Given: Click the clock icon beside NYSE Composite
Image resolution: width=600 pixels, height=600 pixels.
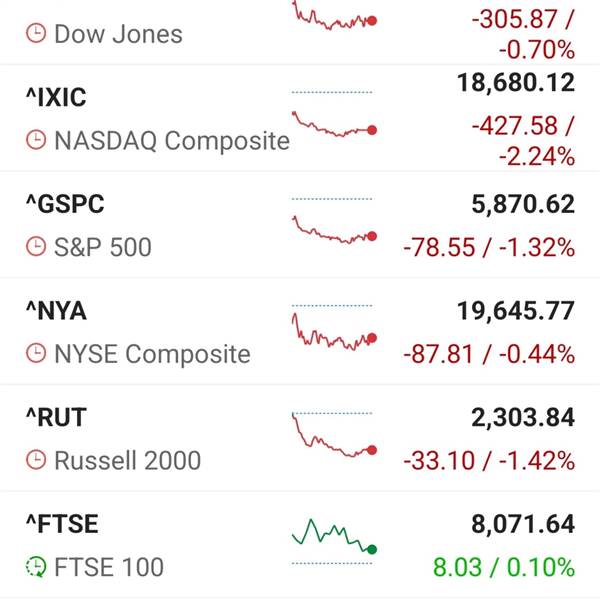Looking at the screenshot, I should tap(36, 353).
